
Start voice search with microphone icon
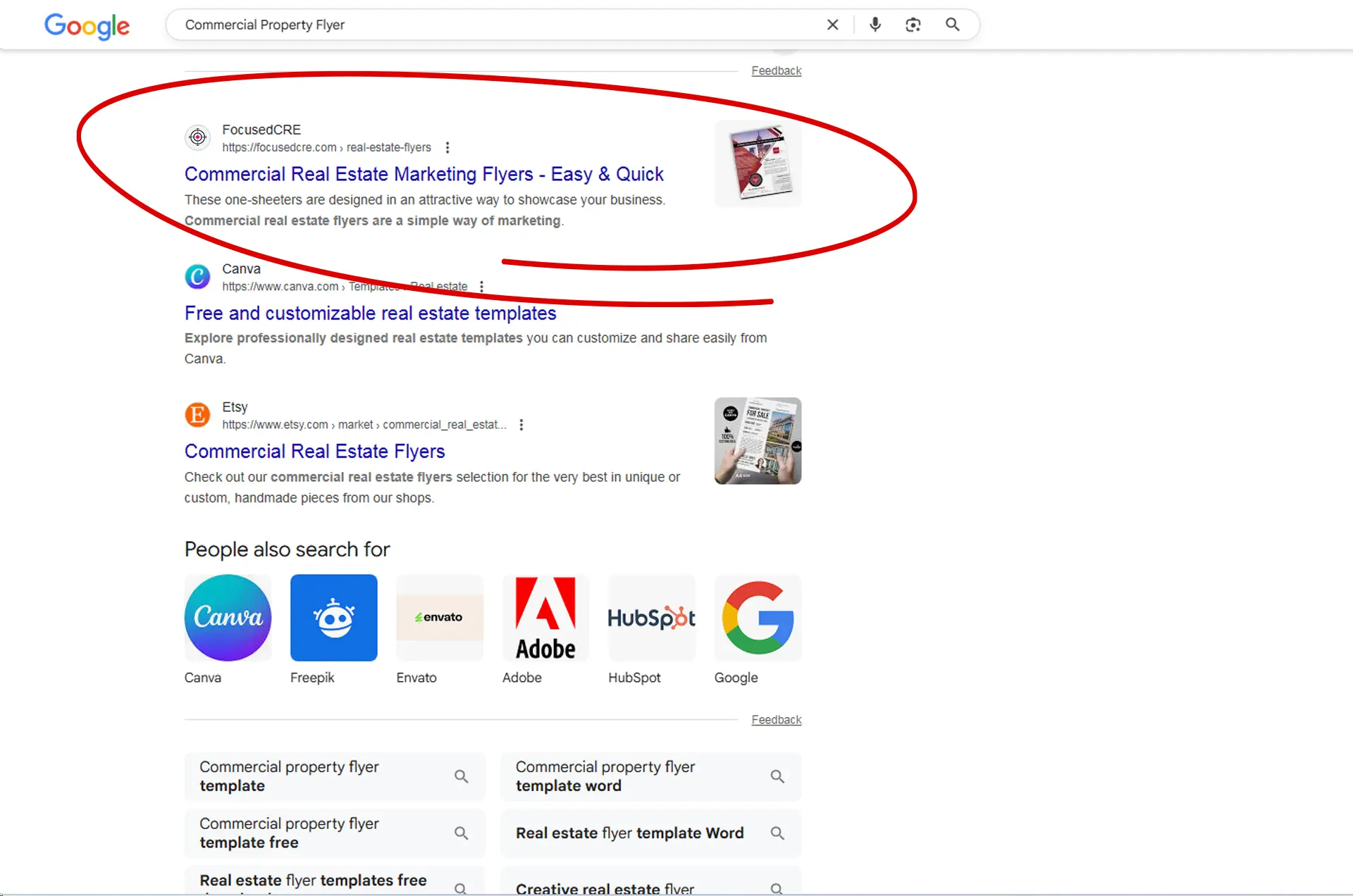point(875,25)
